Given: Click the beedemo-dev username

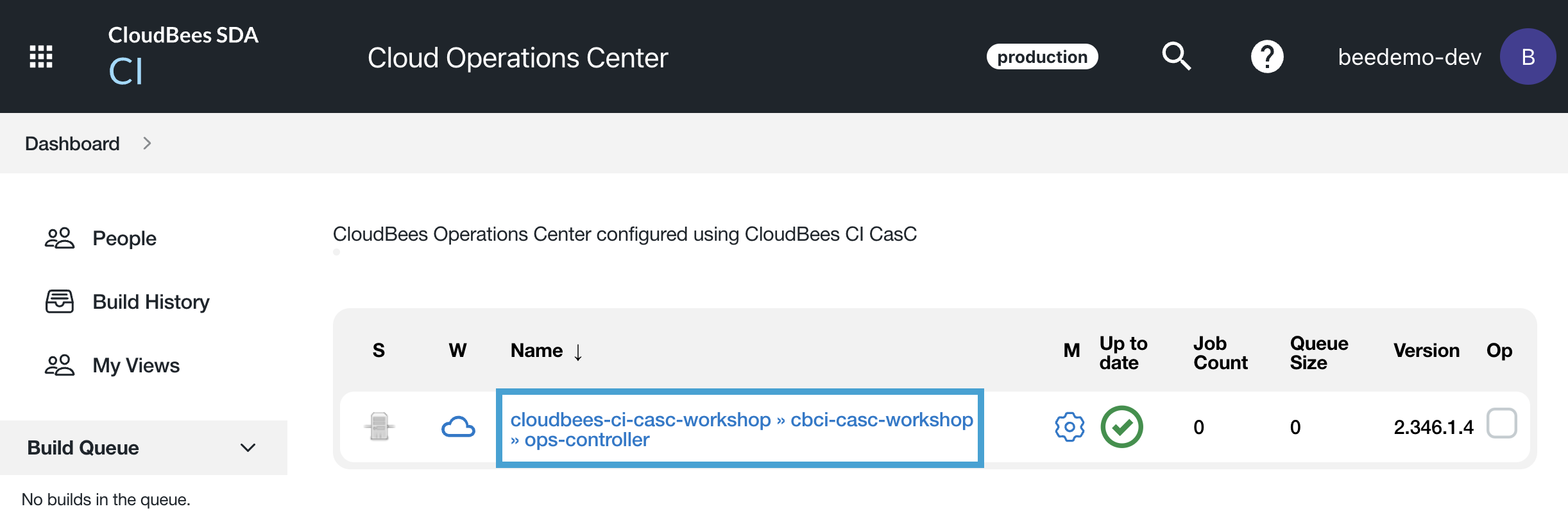Looking at the screenshot, I should coord(1409,57).
